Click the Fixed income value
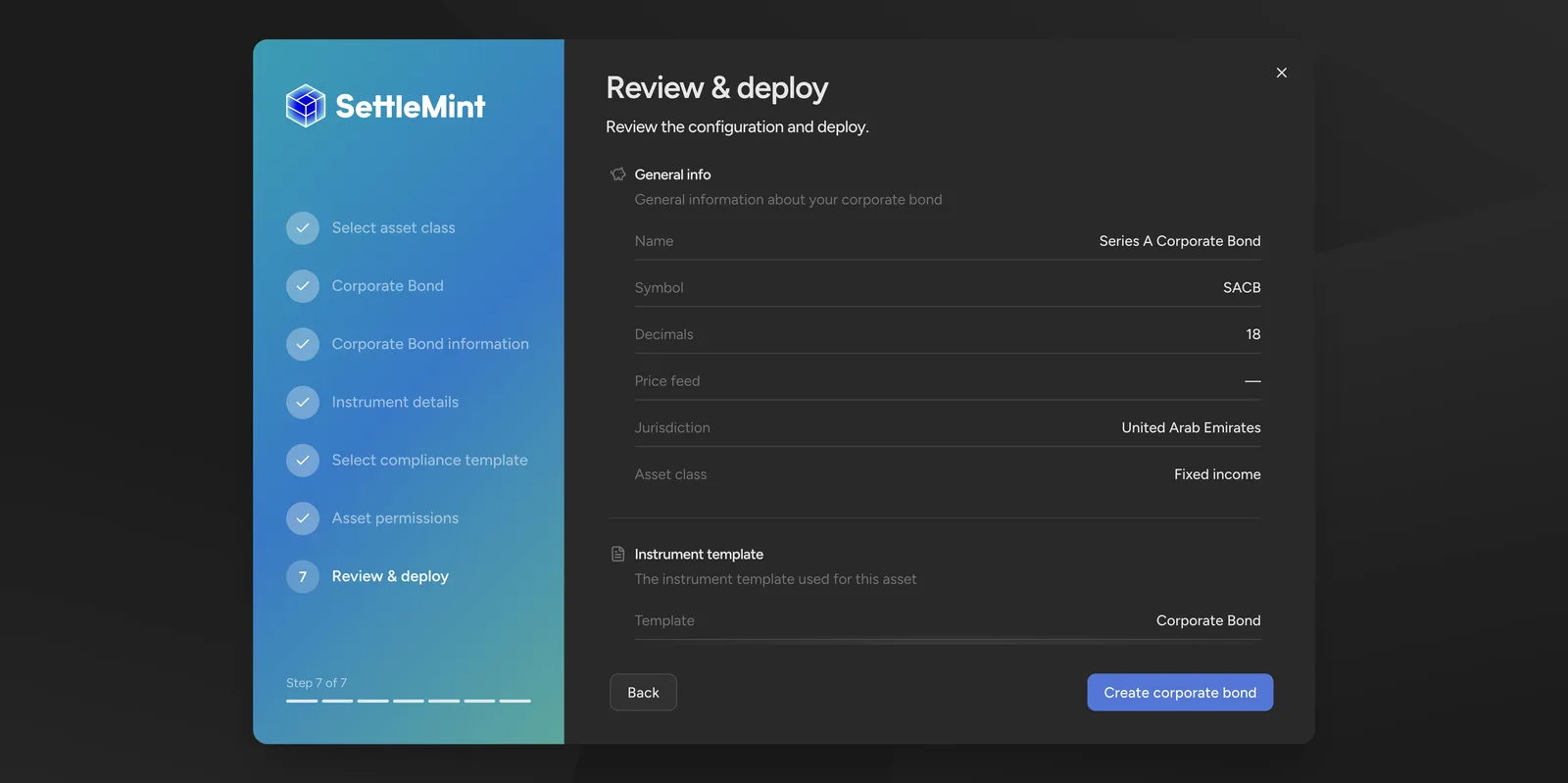Viewport: 1568px width, 783px height. click(1217, 474)
